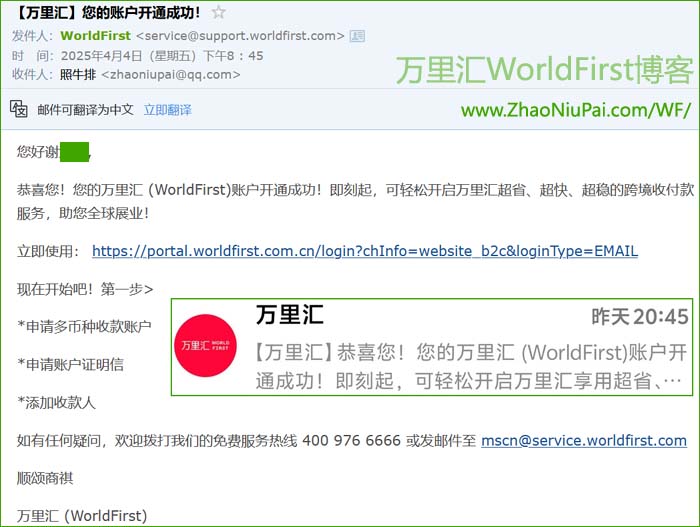700x527 pixels.
Task: Click the 立即使用 label
Action: coord(48,251)
